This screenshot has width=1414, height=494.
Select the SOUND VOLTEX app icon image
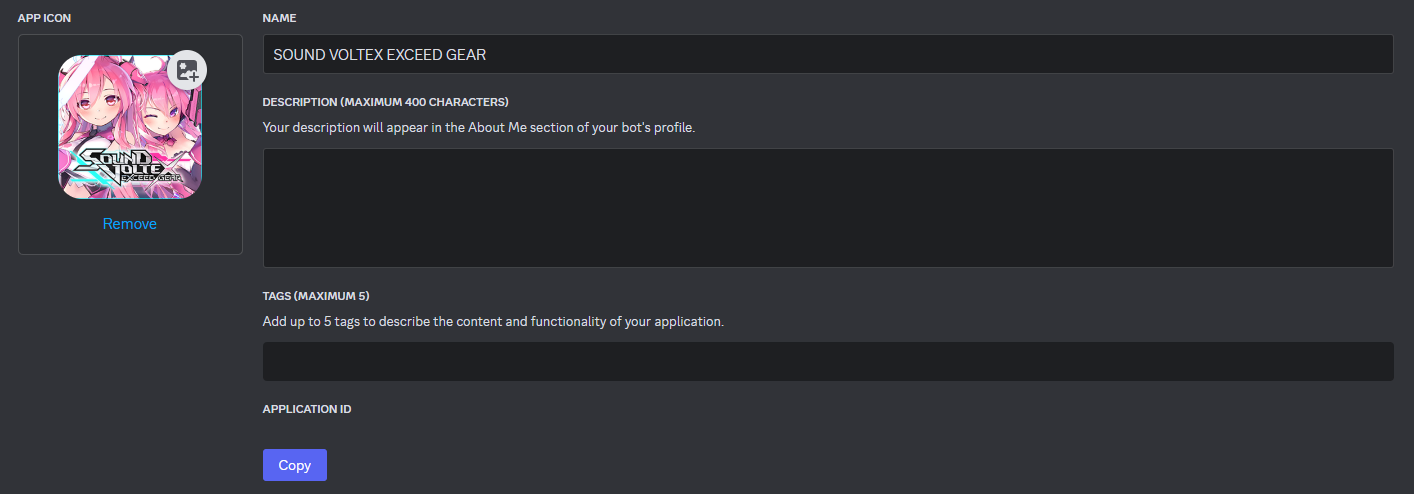point(130,126)
